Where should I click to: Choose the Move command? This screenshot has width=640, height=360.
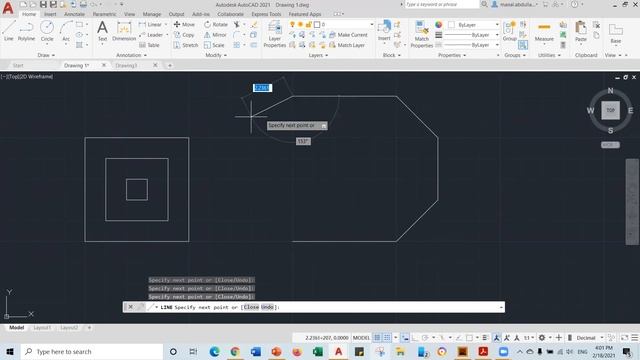pyautogui.click(x=184, y=24)
